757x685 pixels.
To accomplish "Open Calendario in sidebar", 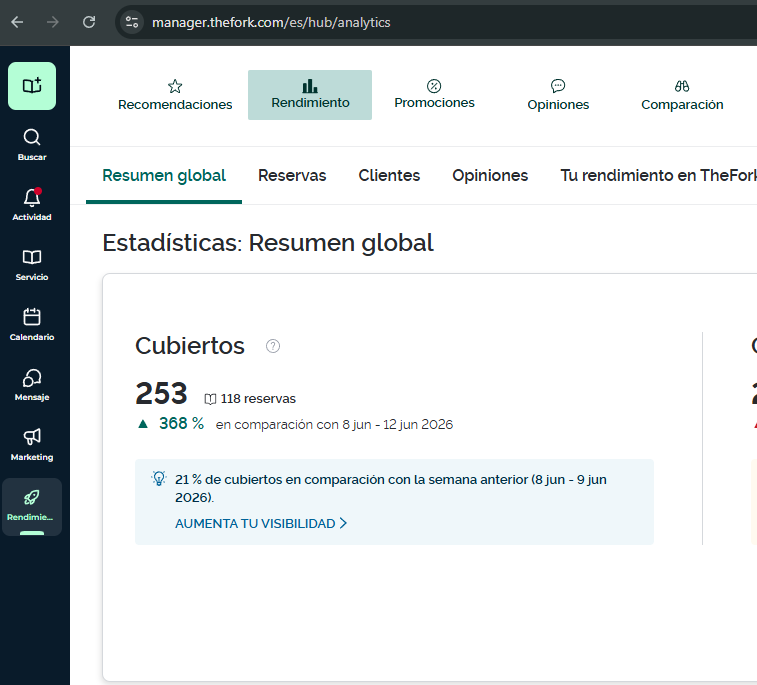I will click(x=32, y=324).
